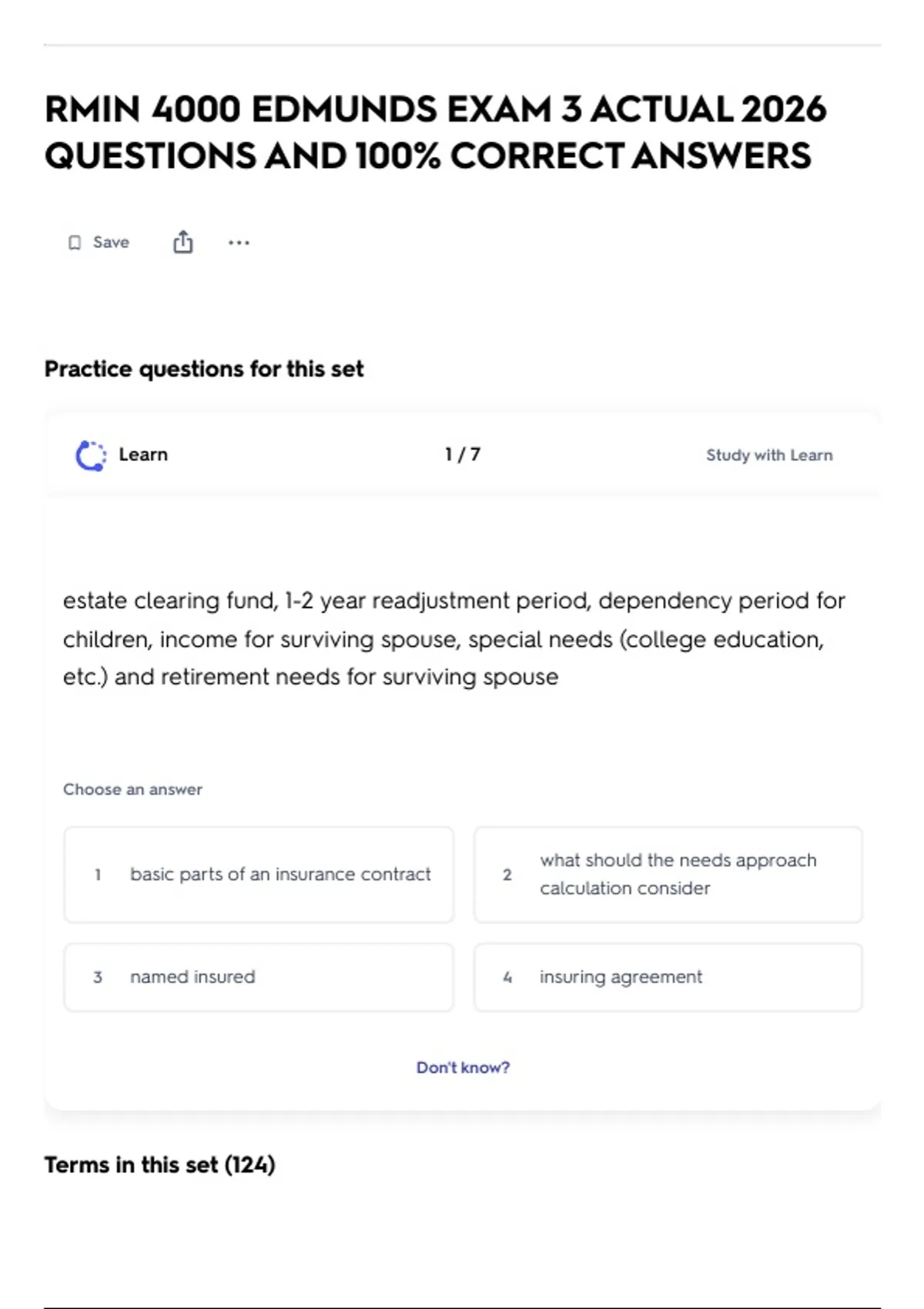Open the three-dots more options menu
Screen dimensions: 924x1309
coord(239,243)
